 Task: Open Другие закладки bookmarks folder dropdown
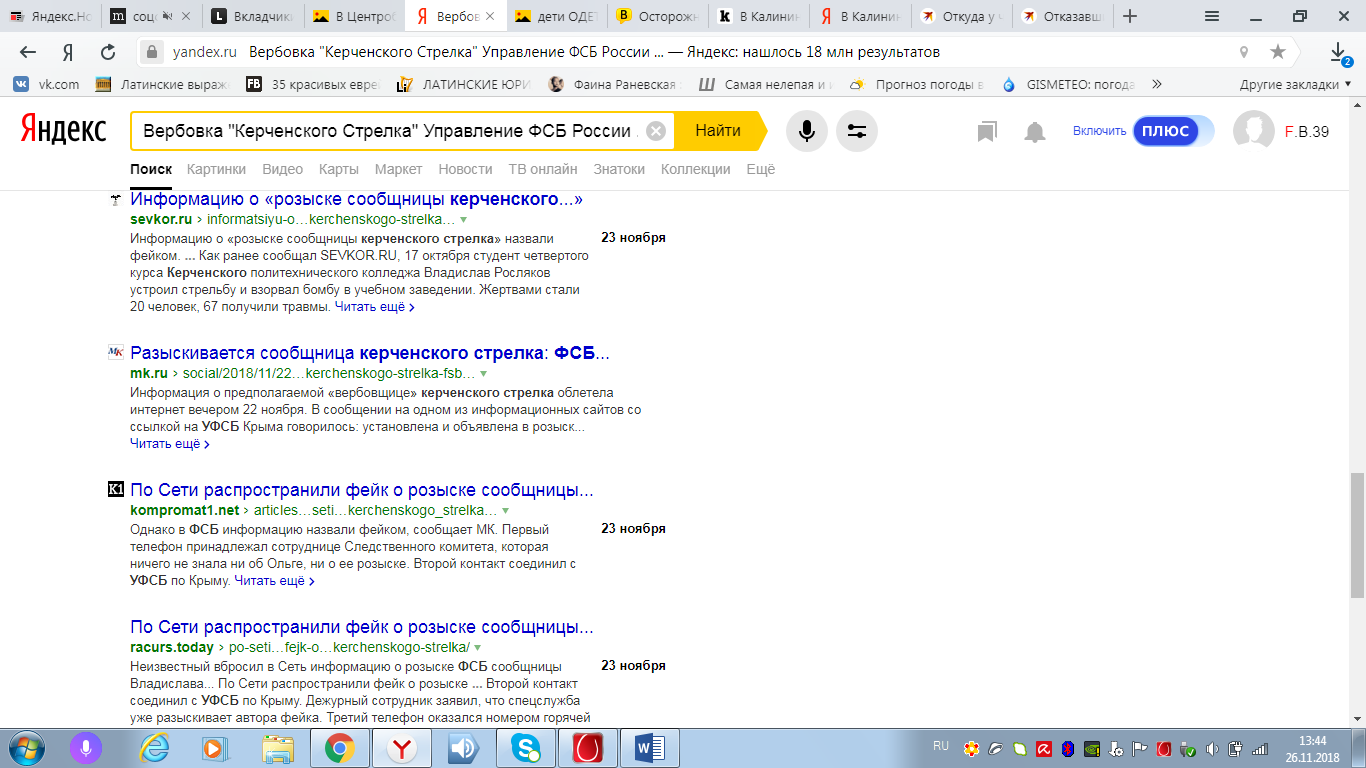click(x=1295, y=85)
